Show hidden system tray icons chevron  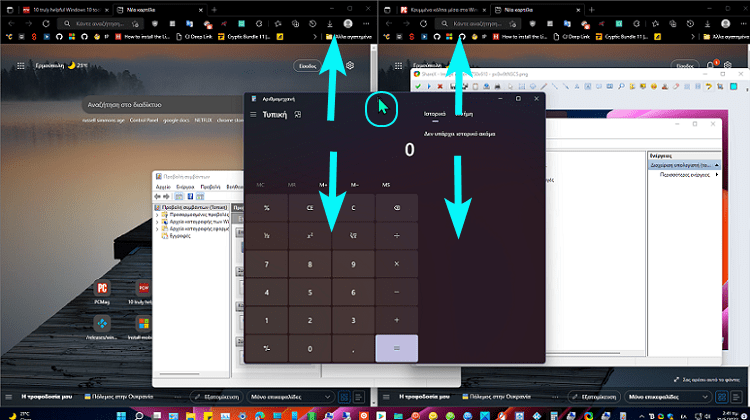[641, 416]
